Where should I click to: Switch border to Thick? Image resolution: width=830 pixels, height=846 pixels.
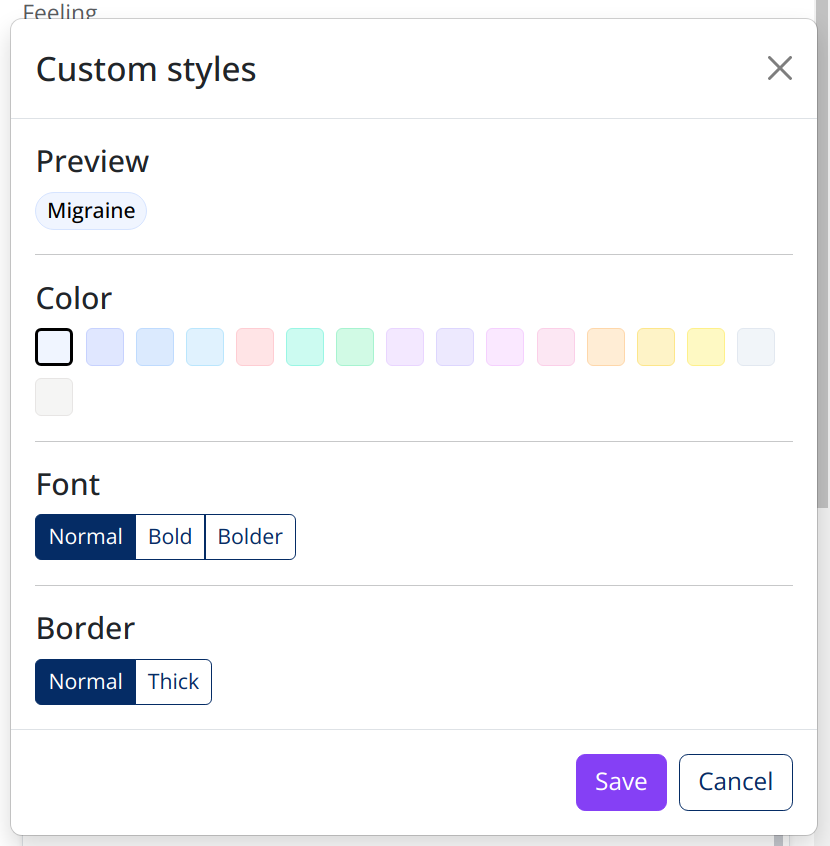[173, 682]
